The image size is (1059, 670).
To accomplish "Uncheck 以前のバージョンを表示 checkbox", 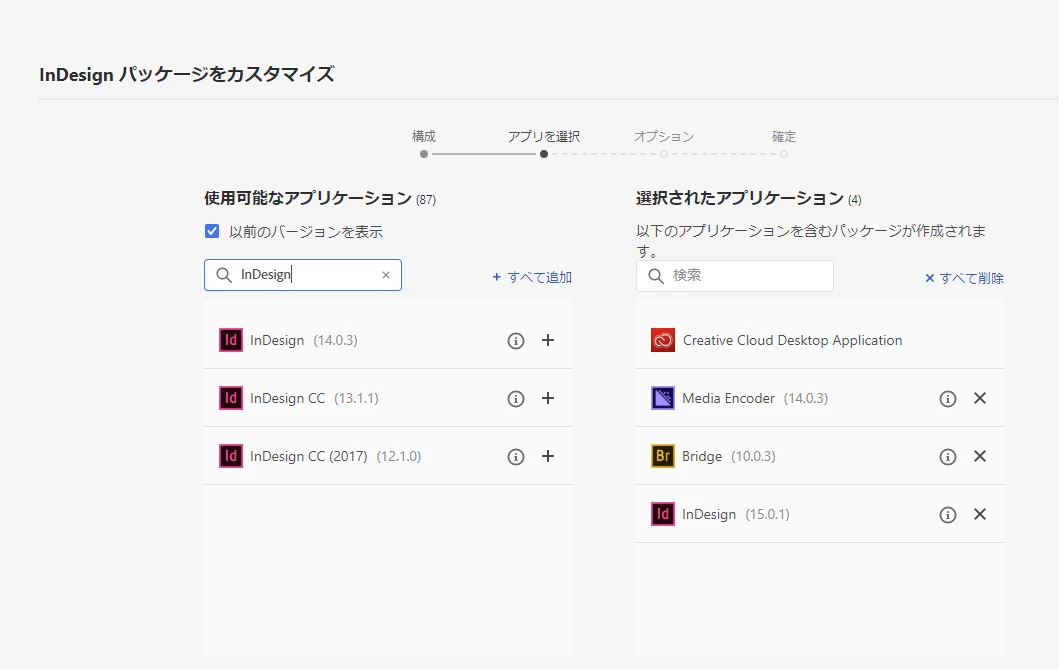I will (x=212, y=232).
